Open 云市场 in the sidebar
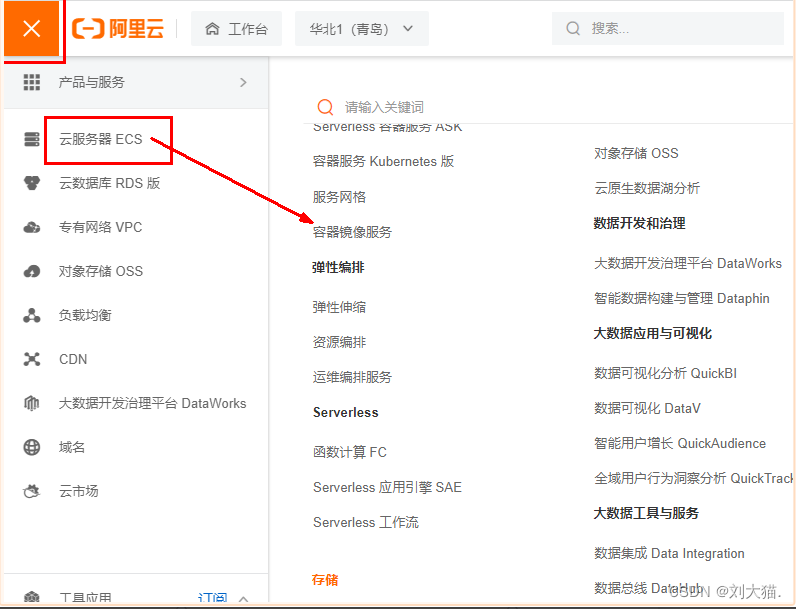The width and height of the screenshot is (796, 609). pyautogui.click(x=79, y=491)
